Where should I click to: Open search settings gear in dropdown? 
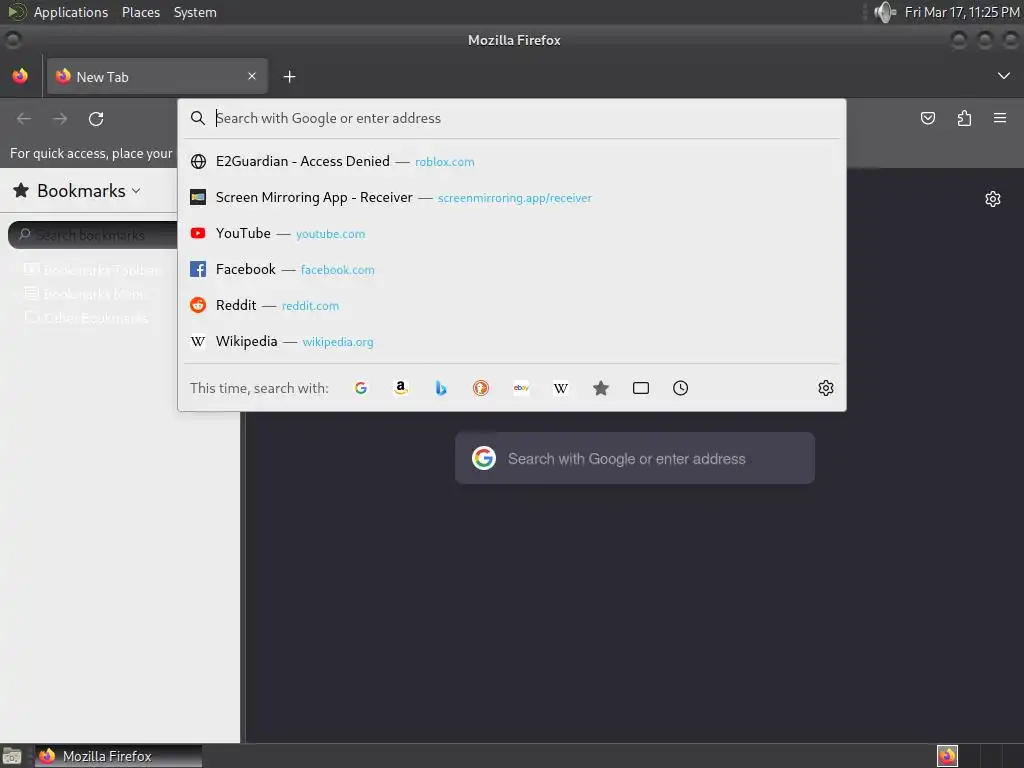point(825,388)
